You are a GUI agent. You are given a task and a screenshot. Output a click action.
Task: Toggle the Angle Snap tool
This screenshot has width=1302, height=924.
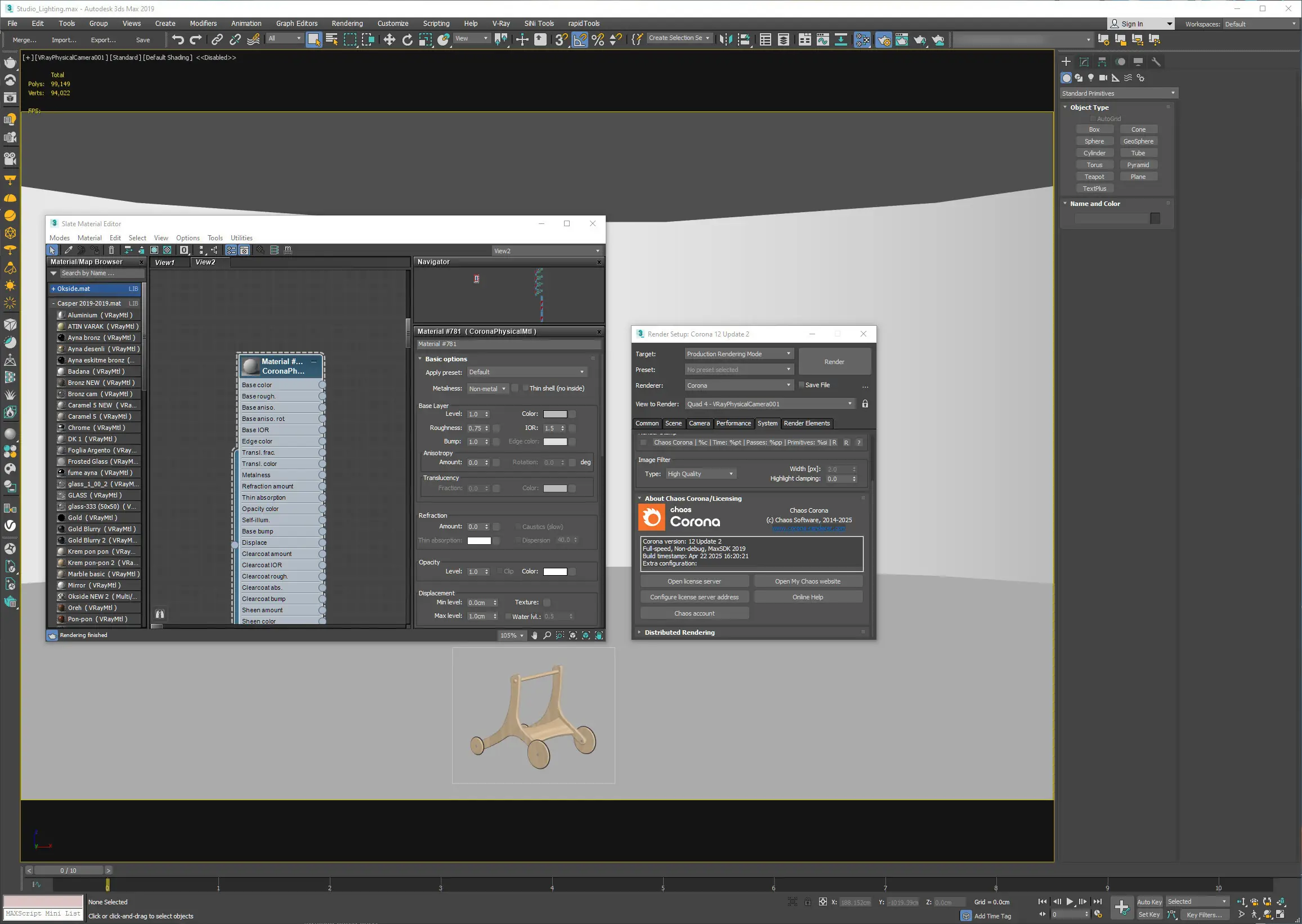click(x=580, y=39)
